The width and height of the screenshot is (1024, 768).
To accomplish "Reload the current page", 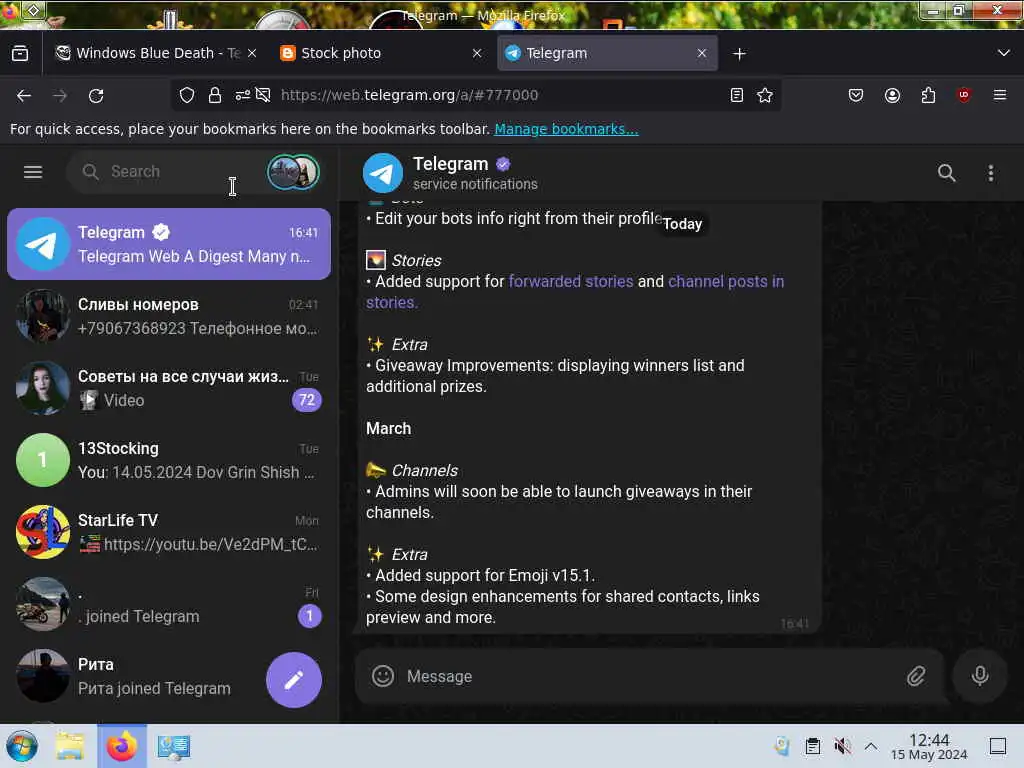I will coord(96,95).
